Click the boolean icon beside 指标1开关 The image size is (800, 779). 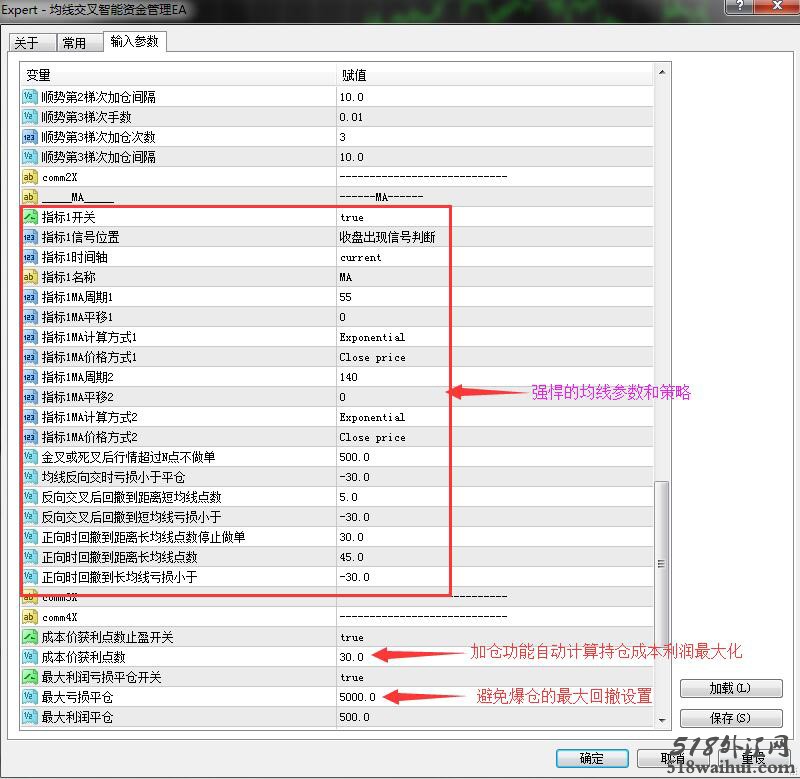(30, 217)
